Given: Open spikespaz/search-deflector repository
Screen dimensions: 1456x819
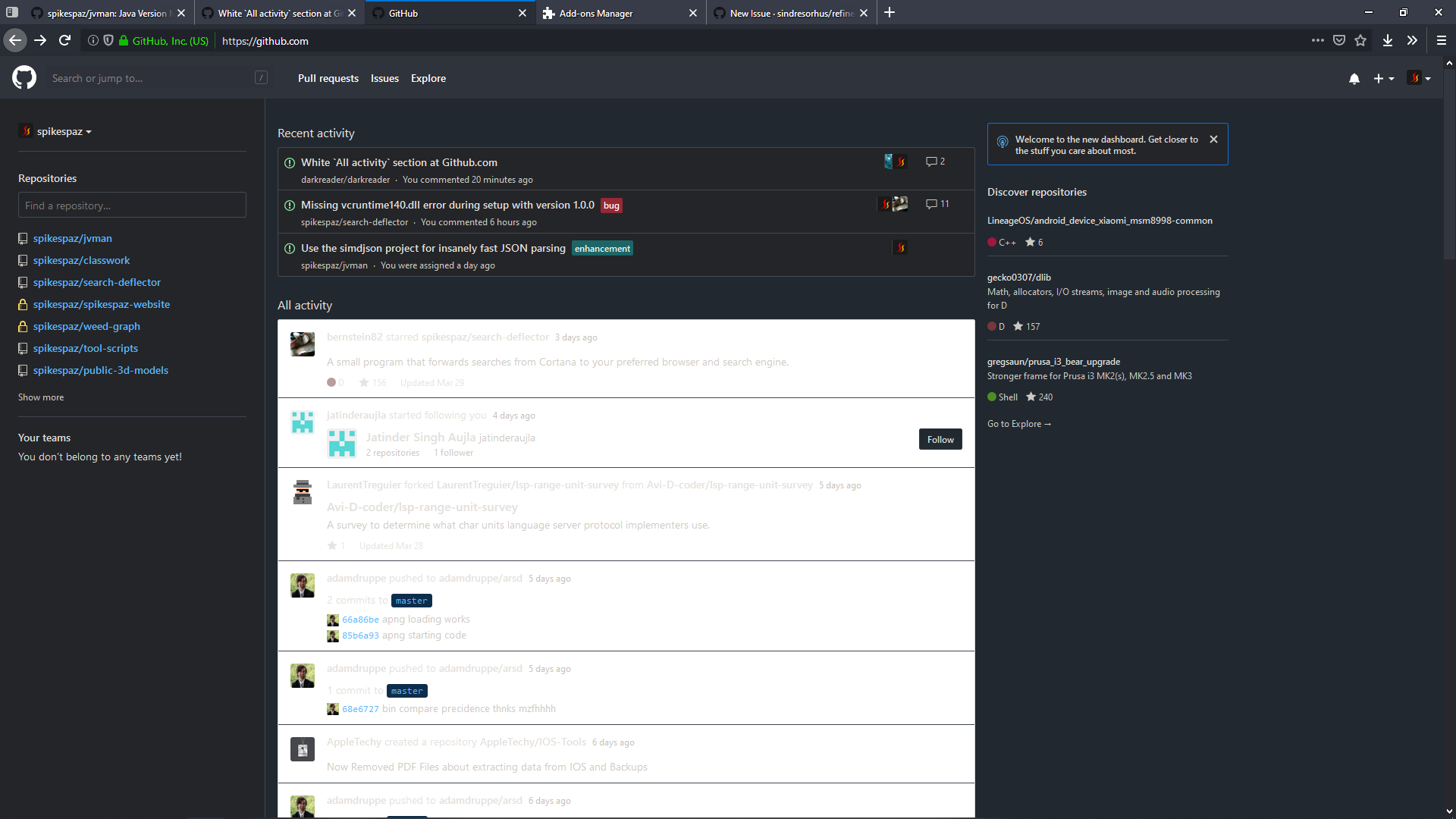Looking at the screenshot, I should tap(97, 282).
